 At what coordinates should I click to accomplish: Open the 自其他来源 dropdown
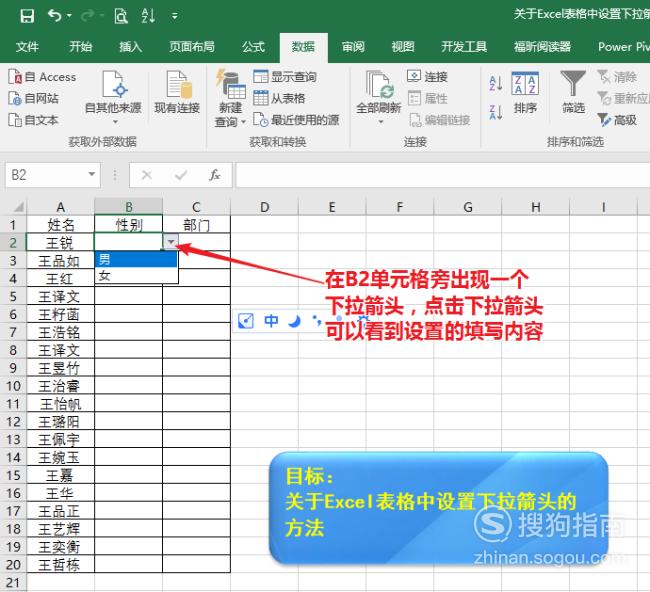pyautogui.click(x=113, y=97)
